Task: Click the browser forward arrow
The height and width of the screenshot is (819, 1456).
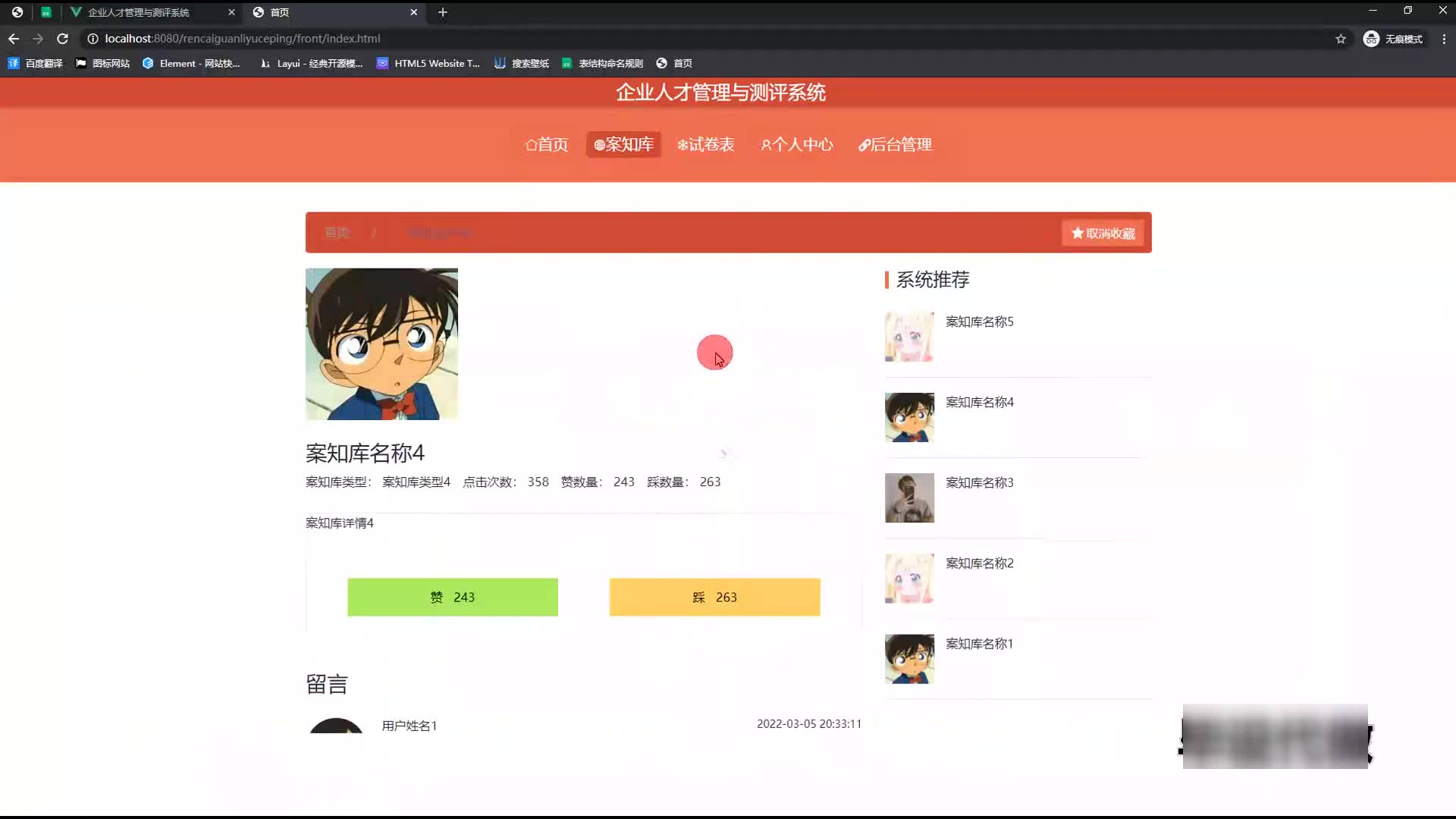Action: point(38,39)
